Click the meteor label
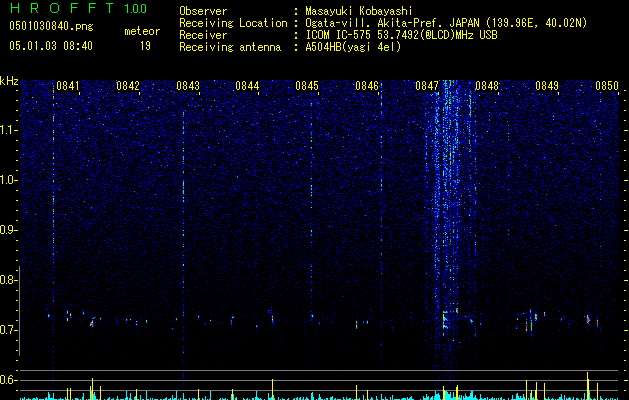The width and height of the screenshot is (629, 400). pos(142,31)
